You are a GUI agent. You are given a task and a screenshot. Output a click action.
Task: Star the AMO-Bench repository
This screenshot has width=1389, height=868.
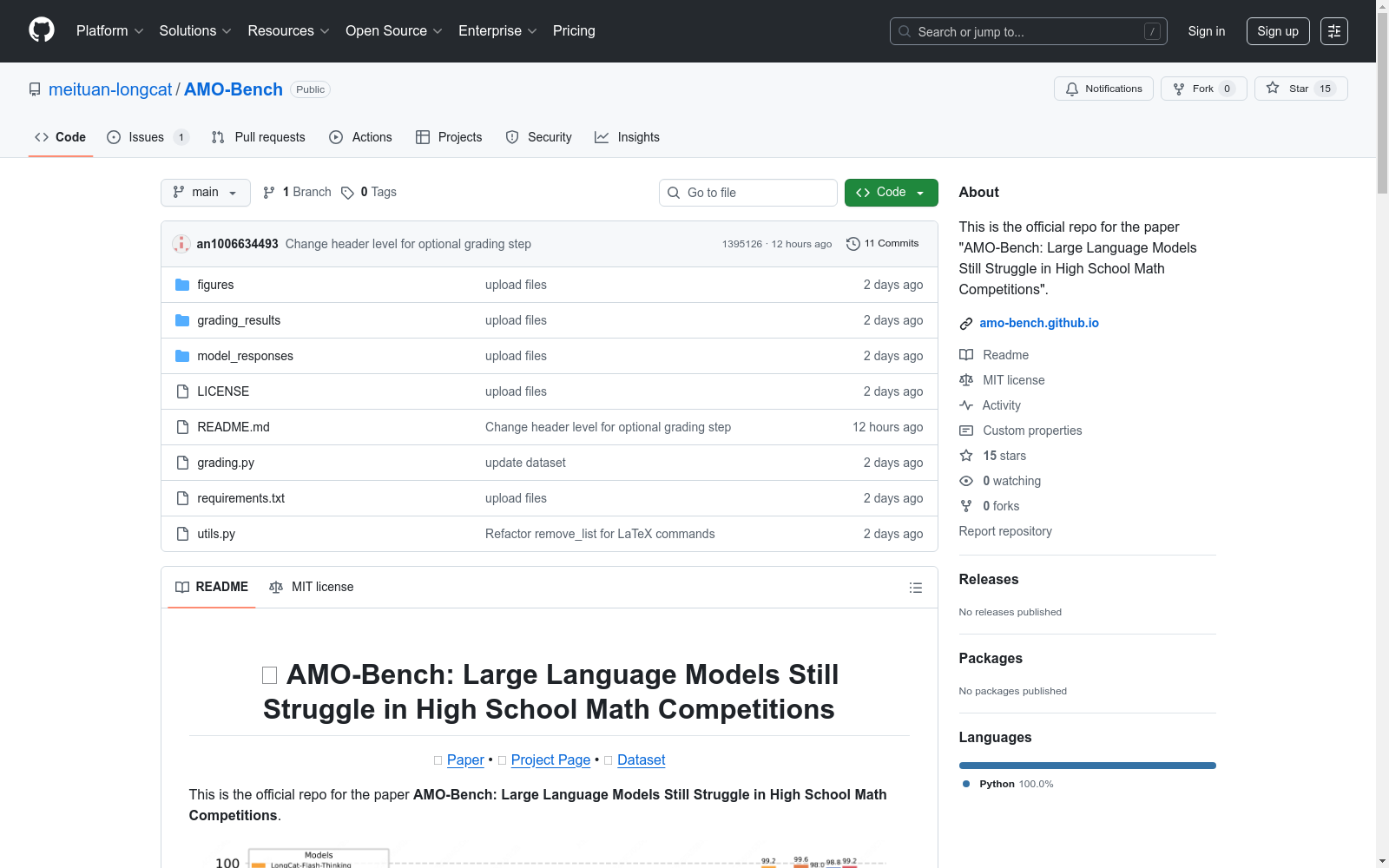coord(1300,89)
